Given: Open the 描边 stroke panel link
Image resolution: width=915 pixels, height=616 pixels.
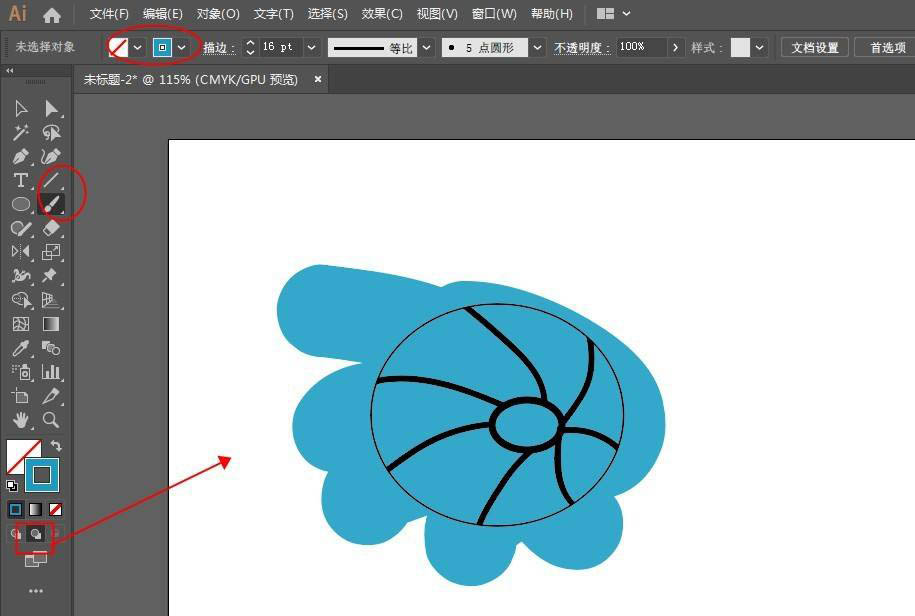Looking at the screenshot, I should (218, 48).
